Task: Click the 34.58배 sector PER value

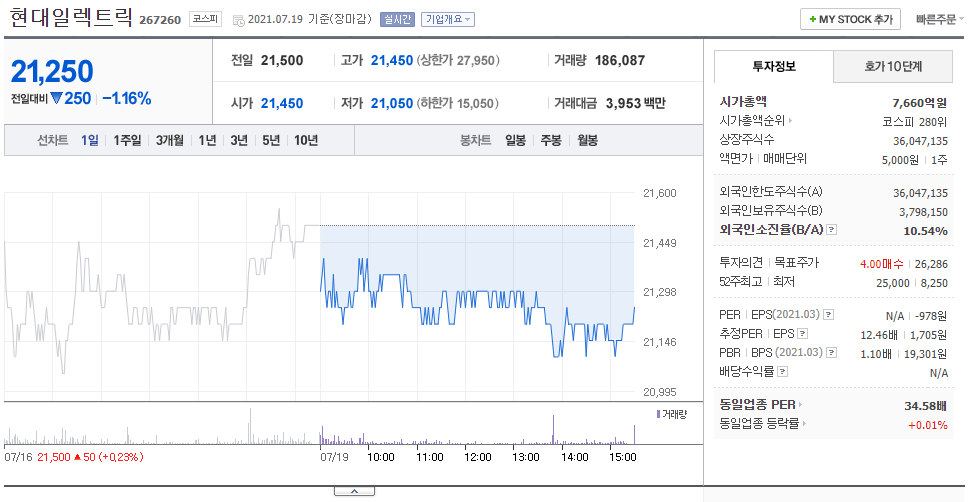Action: tap(926, 406)
